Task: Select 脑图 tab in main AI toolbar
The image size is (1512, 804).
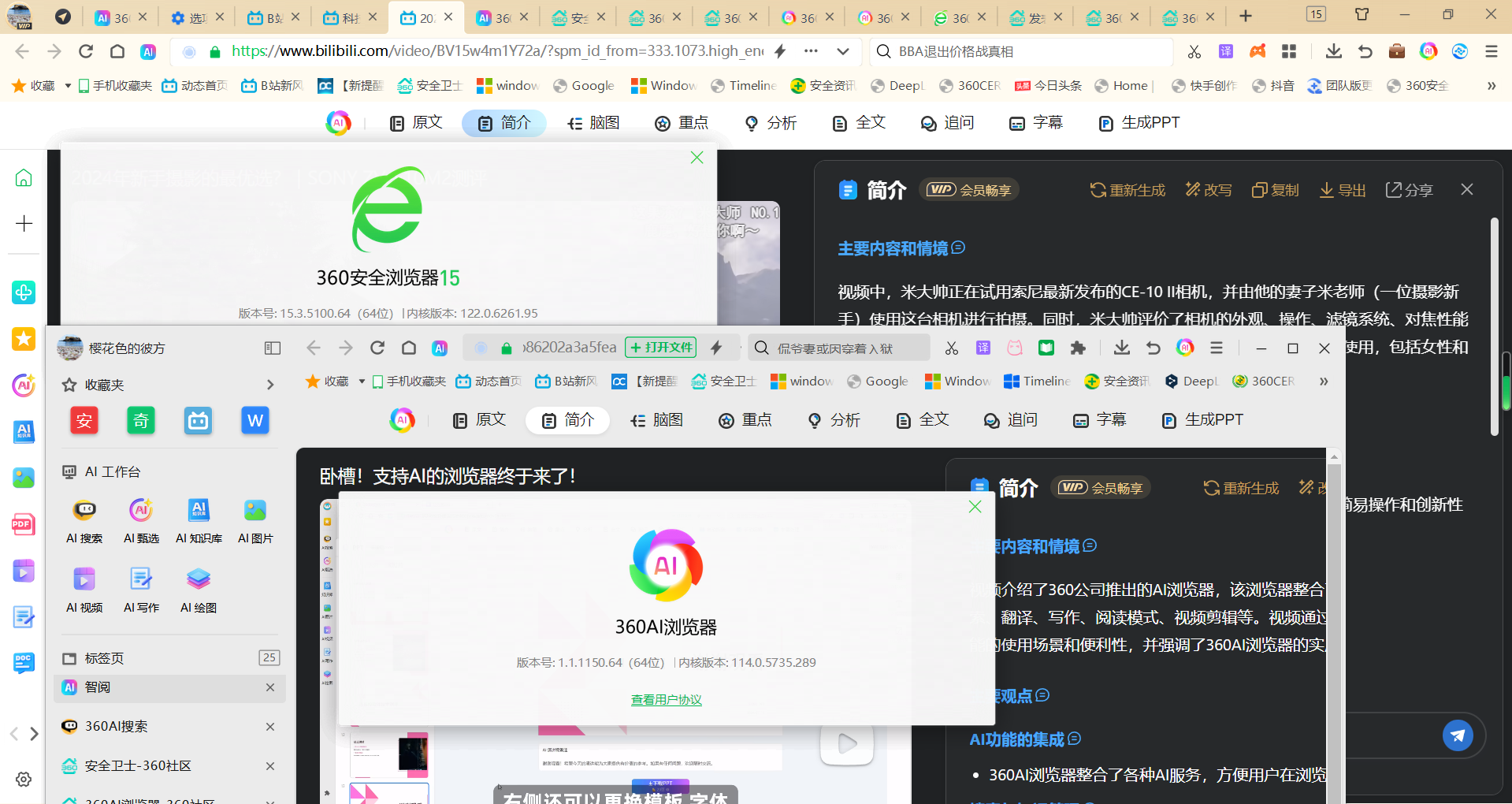Action: coord(593,123)
